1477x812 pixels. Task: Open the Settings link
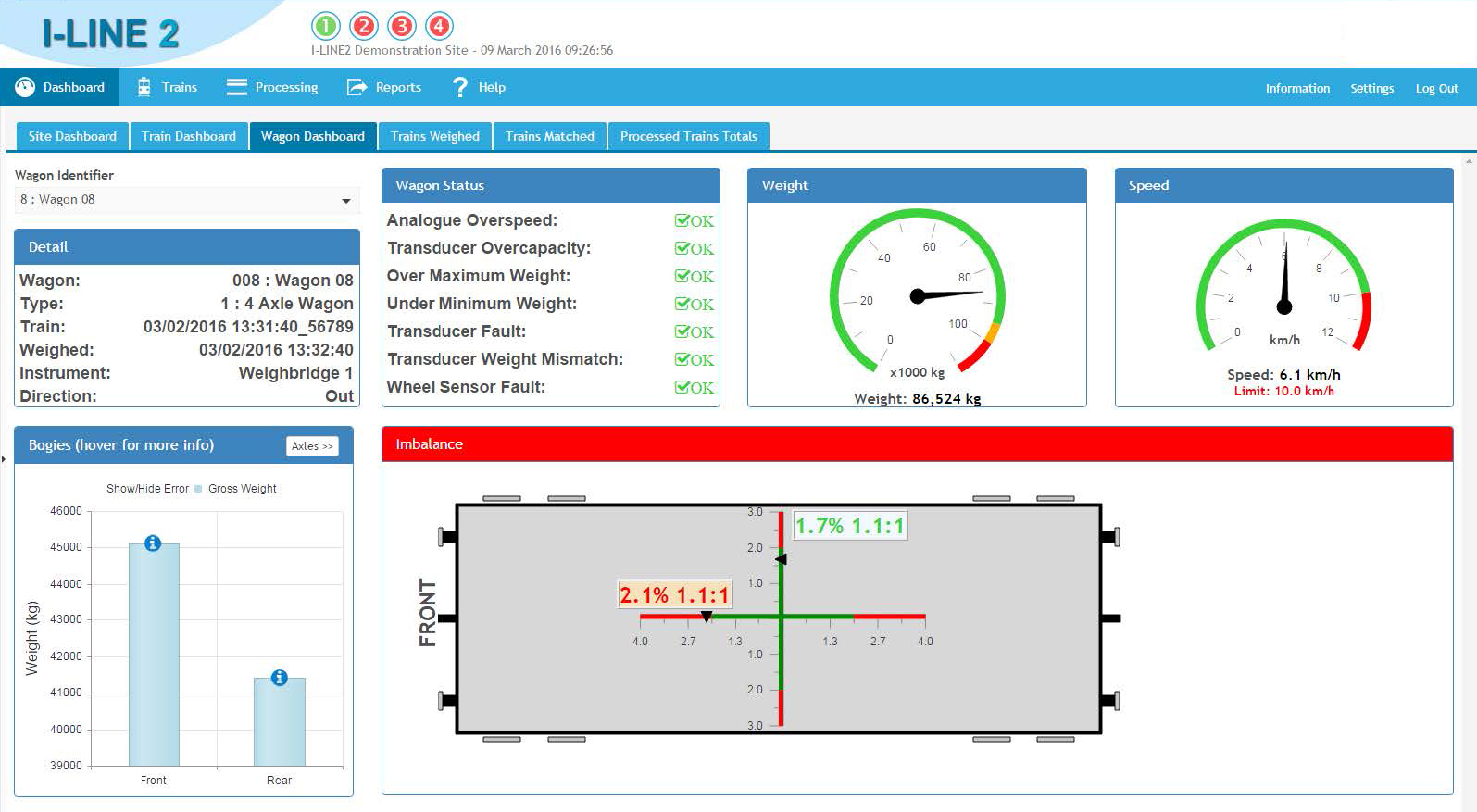tap(1371, 89)
